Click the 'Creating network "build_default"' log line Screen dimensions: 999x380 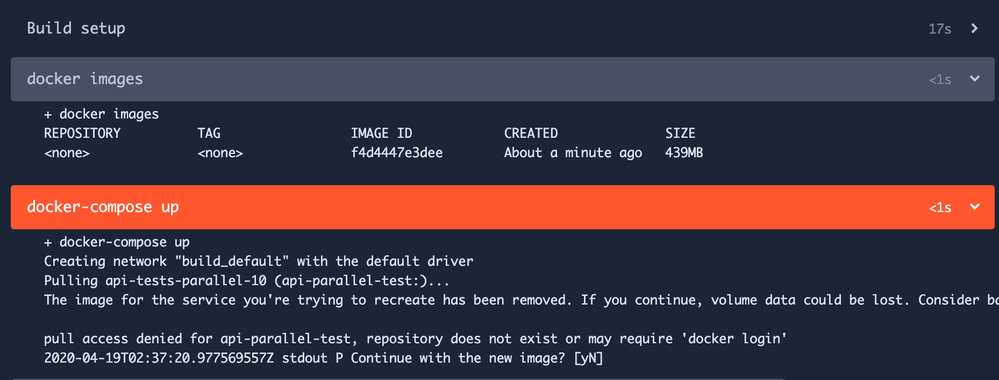(x=259, y=261)
